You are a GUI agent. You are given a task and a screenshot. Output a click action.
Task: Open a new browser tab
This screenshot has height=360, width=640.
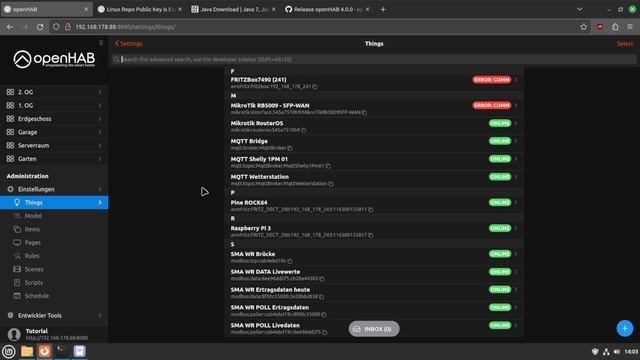click(383, 9)
